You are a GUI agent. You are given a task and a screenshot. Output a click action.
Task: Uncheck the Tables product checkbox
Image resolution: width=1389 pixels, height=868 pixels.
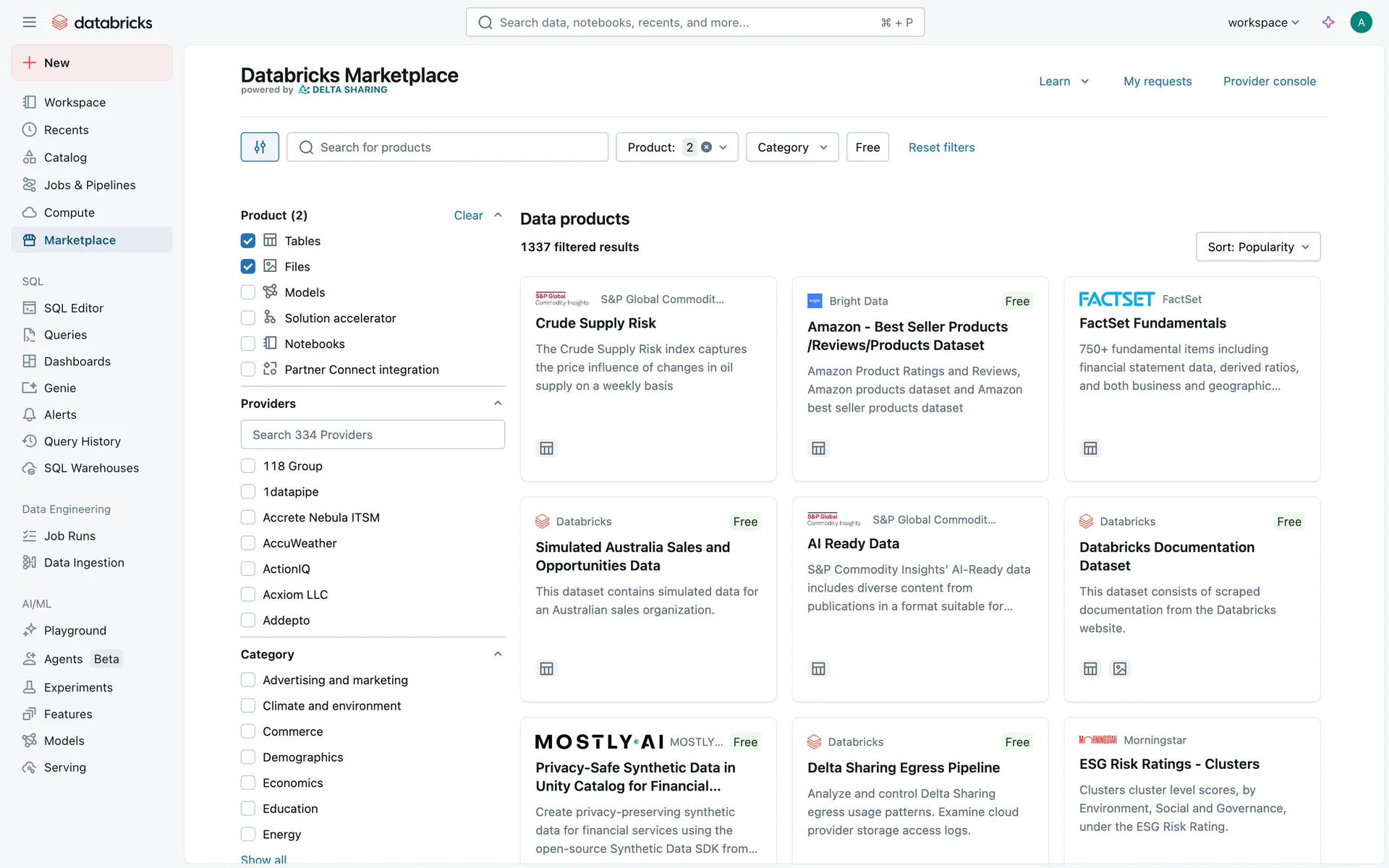(x=248, y=241)
